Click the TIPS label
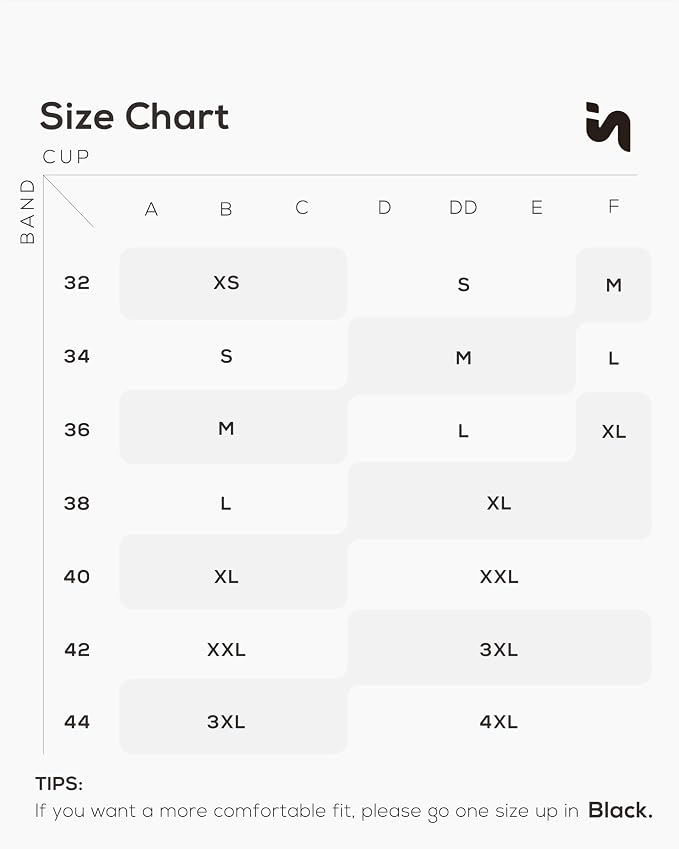Screen dimensions: 679x849 click(59, 783)
